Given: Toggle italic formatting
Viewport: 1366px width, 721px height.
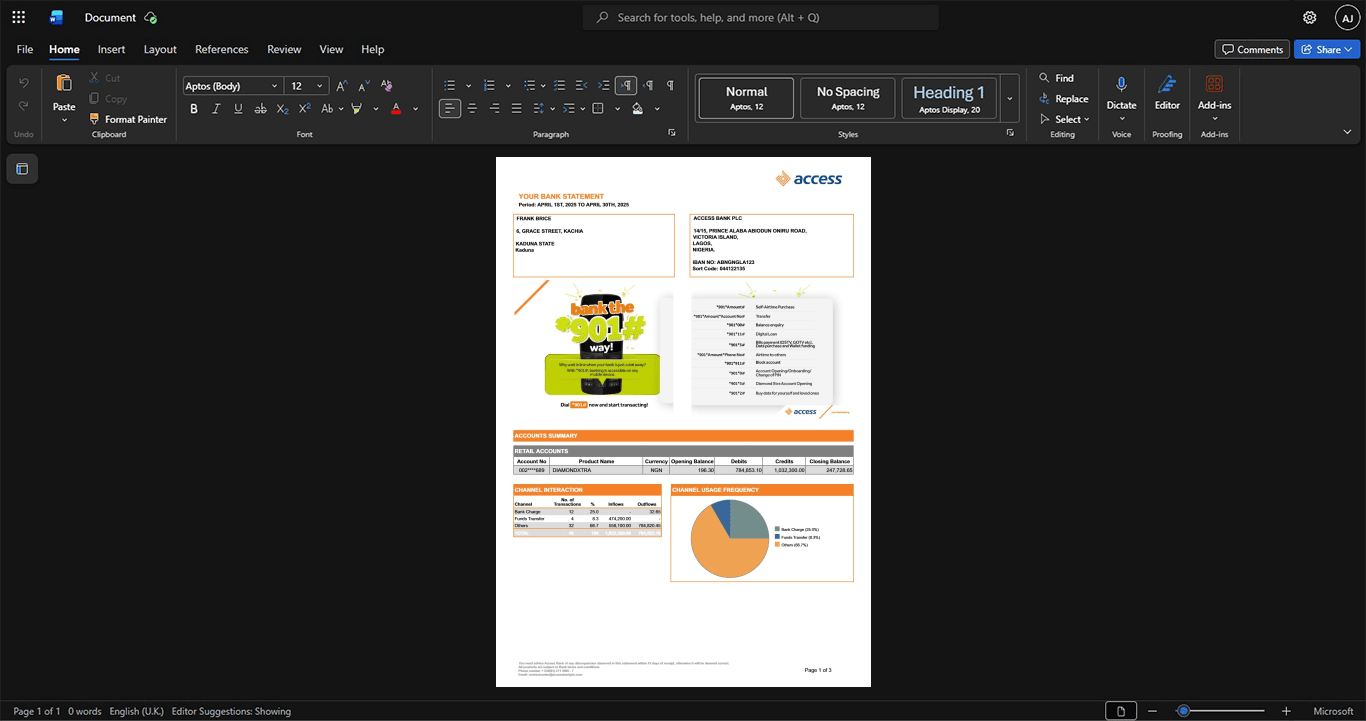Looking at the screenshot, I should (x=216, y=108).
